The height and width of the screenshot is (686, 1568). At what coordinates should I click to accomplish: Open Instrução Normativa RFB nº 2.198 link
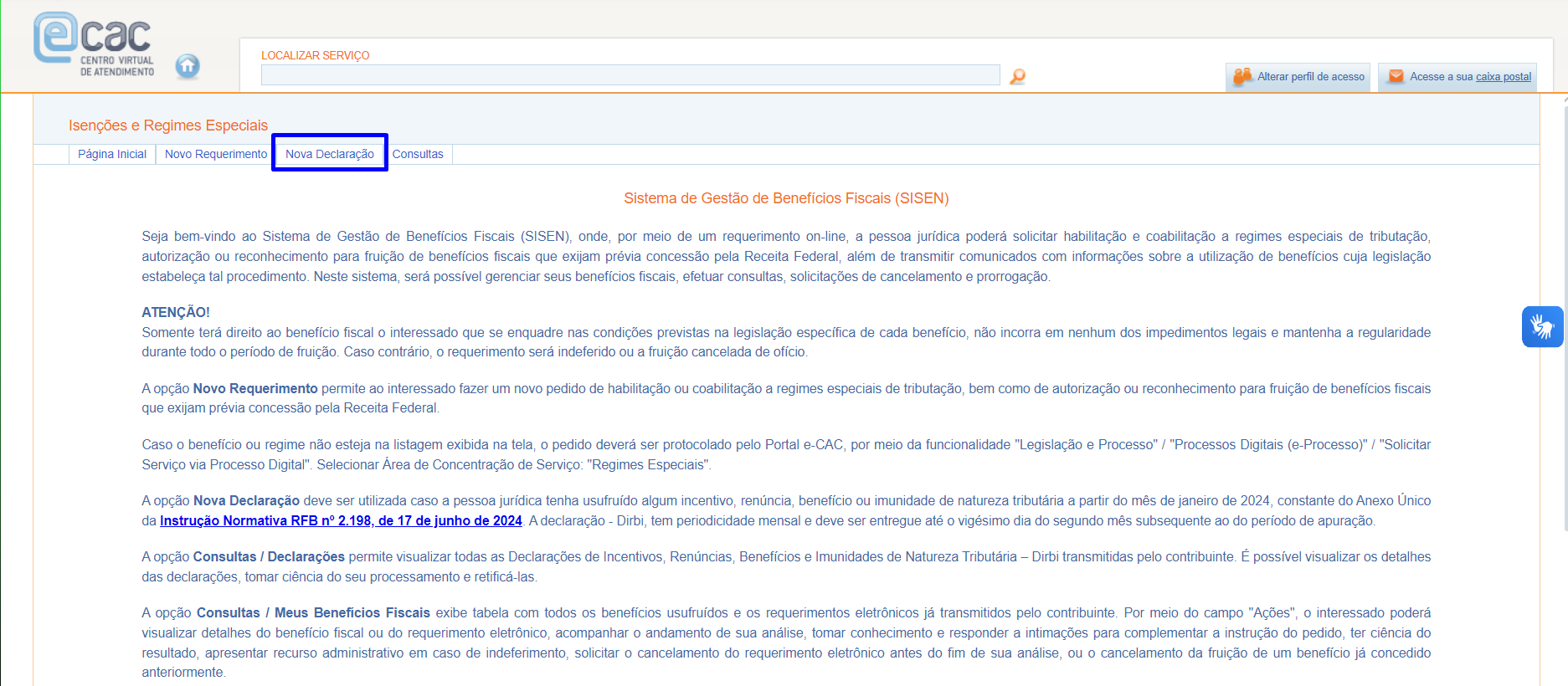341,520
